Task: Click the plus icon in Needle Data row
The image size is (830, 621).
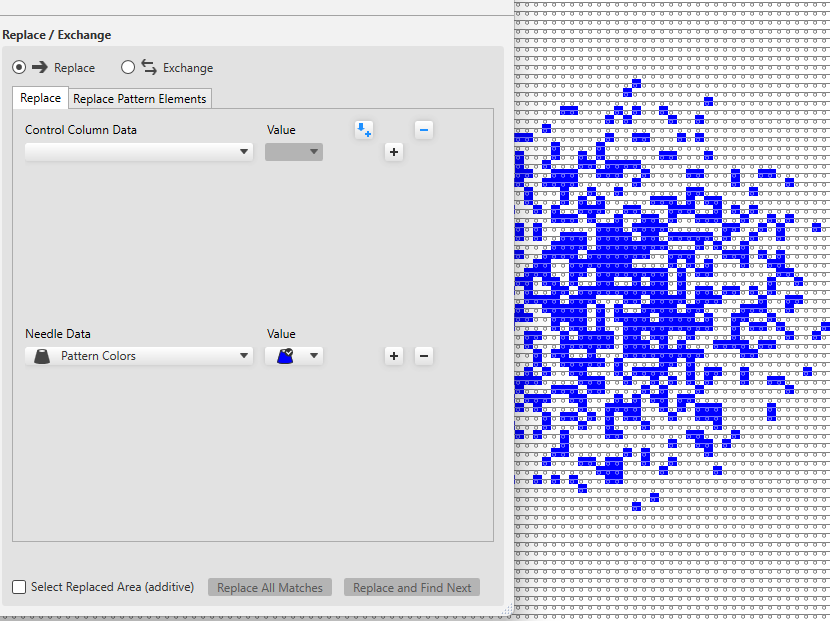Action: (x=394, y=355)
